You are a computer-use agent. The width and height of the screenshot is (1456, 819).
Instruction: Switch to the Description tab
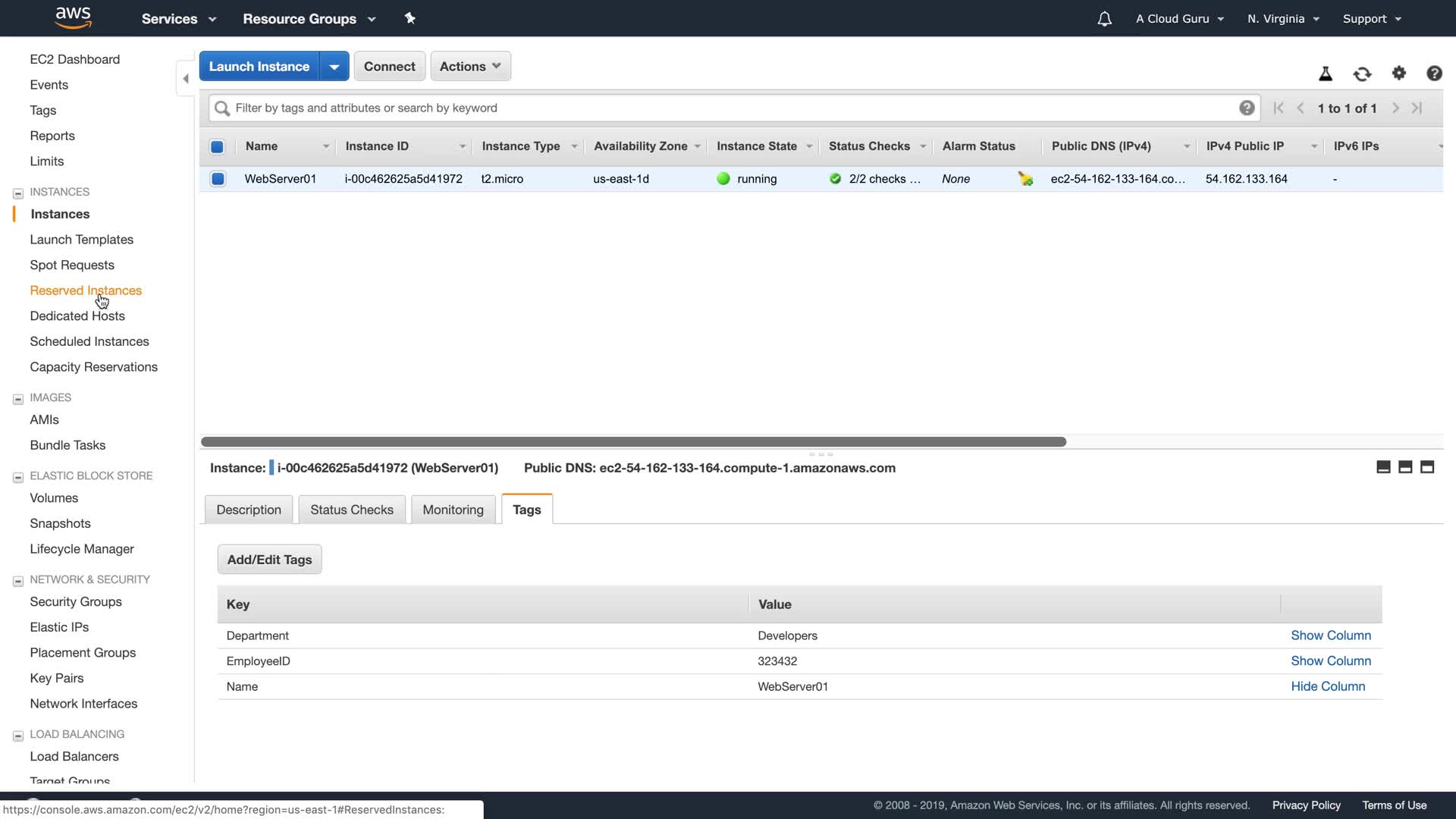(x=249, y=510)
